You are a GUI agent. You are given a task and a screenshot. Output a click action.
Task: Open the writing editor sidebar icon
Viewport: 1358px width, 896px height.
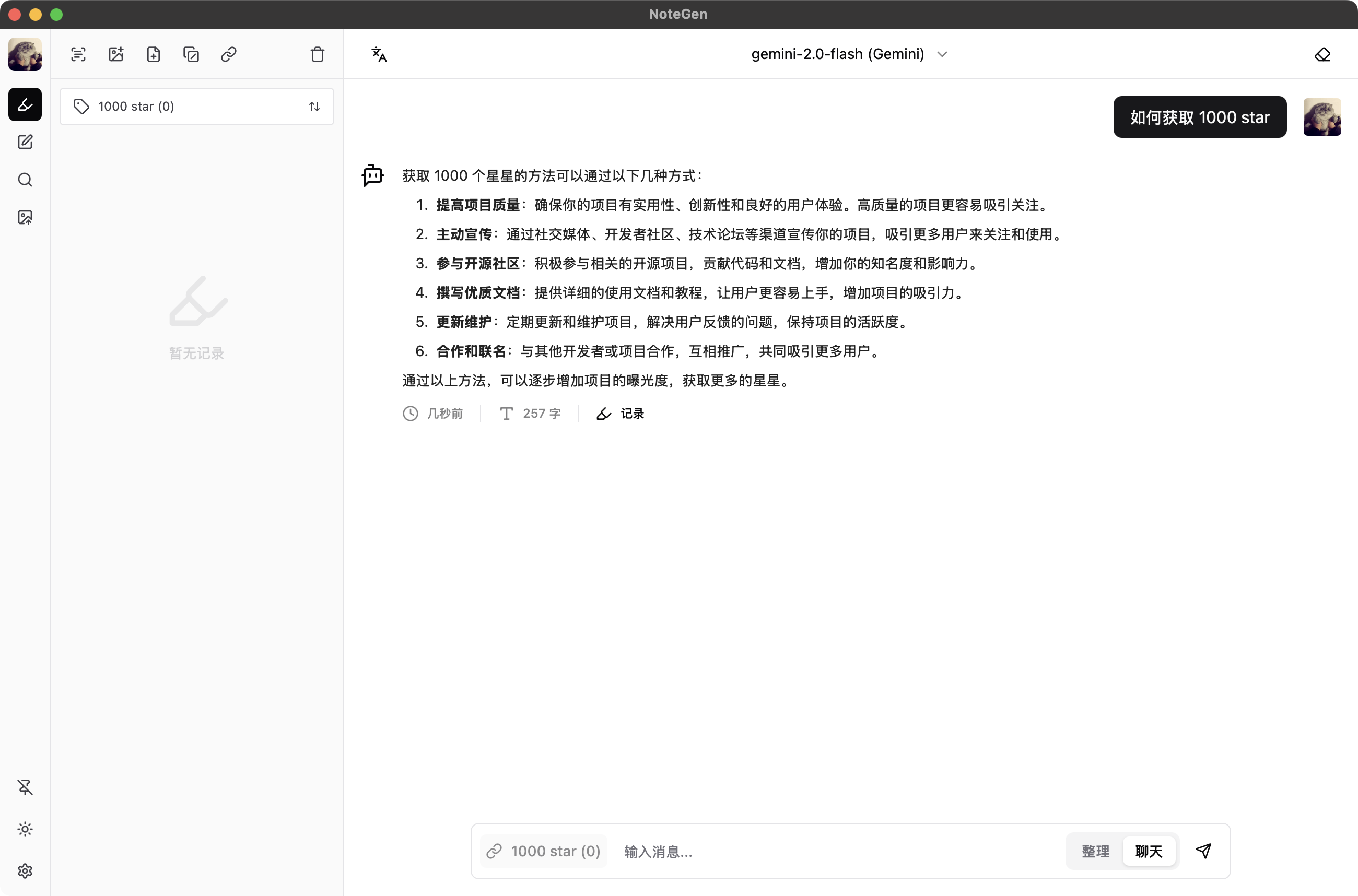(25, 142)
